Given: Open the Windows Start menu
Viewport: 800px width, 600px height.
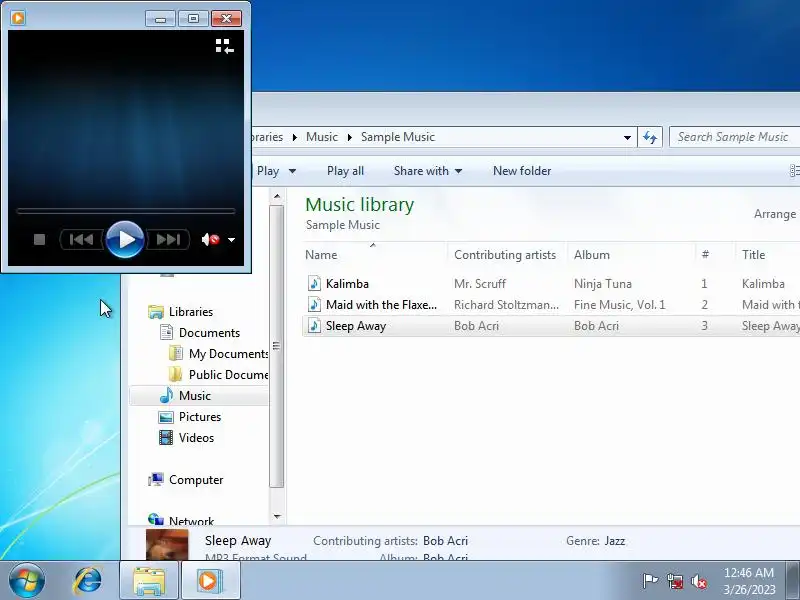Looking at the screenshot, I should click(x=27, y=580).
